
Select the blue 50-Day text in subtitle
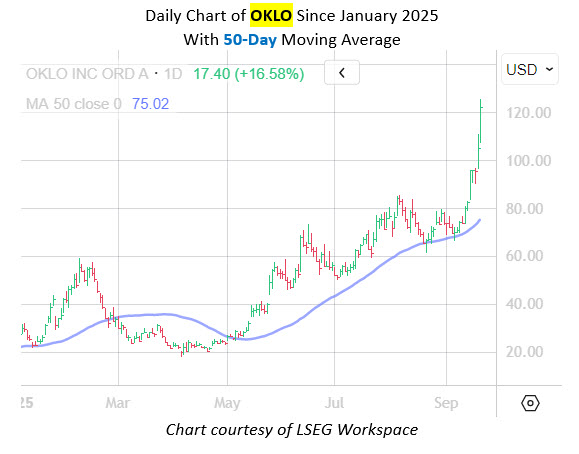point(250,40)
